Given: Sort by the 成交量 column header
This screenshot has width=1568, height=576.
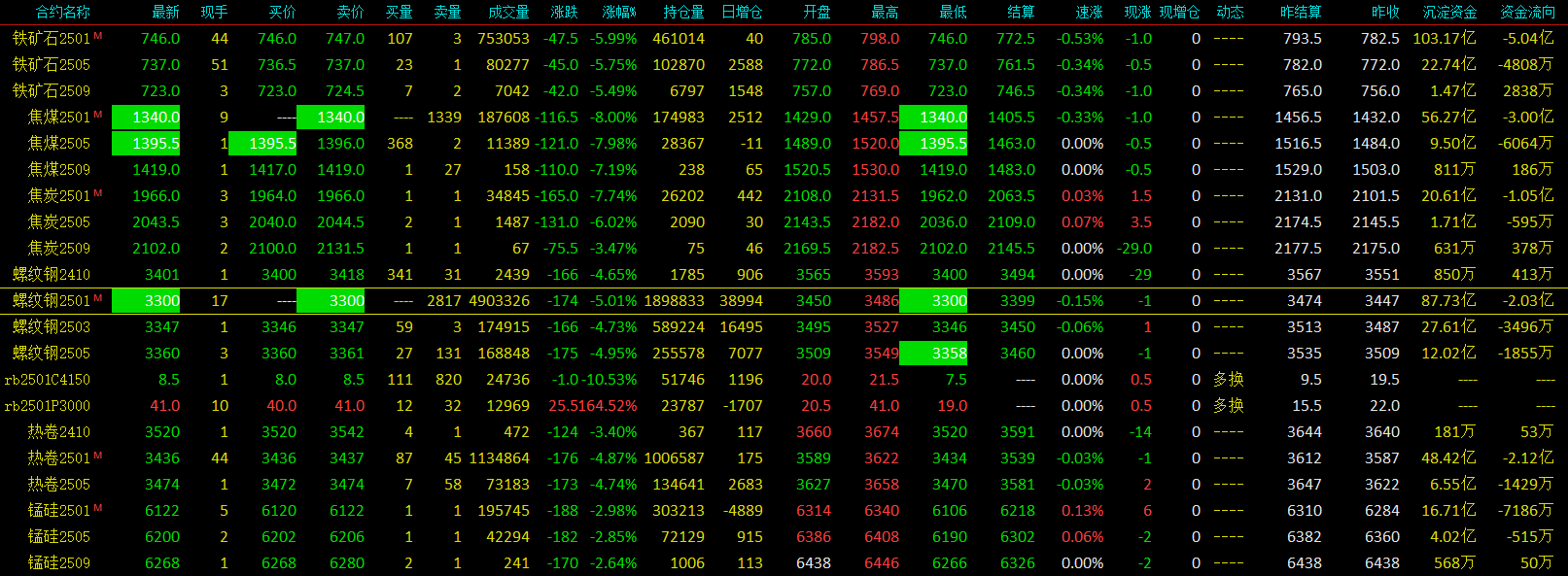Looking at the screenshot, I should [508, 12].
